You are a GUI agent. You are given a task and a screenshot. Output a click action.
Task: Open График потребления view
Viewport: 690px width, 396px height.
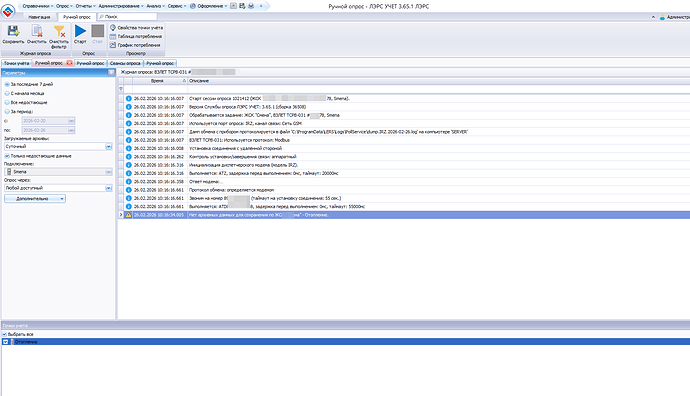click(x=135, y=45)
